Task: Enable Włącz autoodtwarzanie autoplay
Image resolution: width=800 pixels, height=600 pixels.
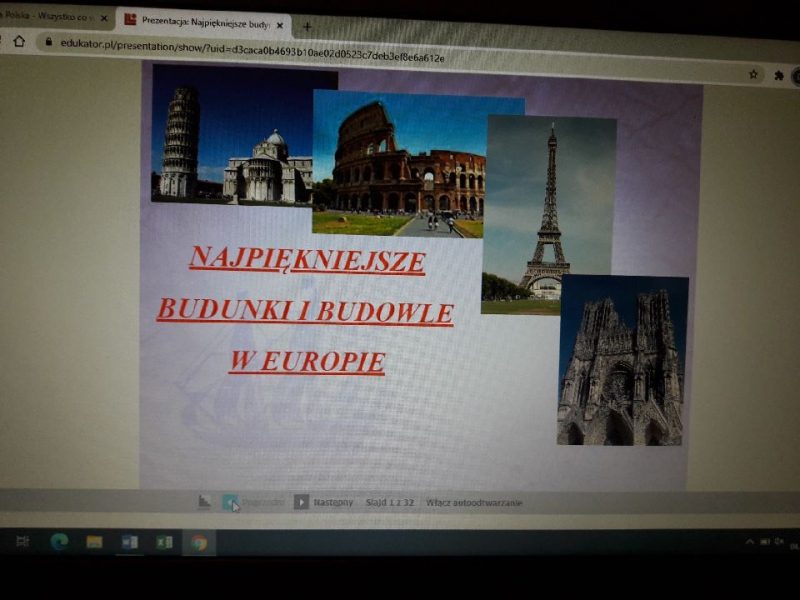Action: point(473,503)
